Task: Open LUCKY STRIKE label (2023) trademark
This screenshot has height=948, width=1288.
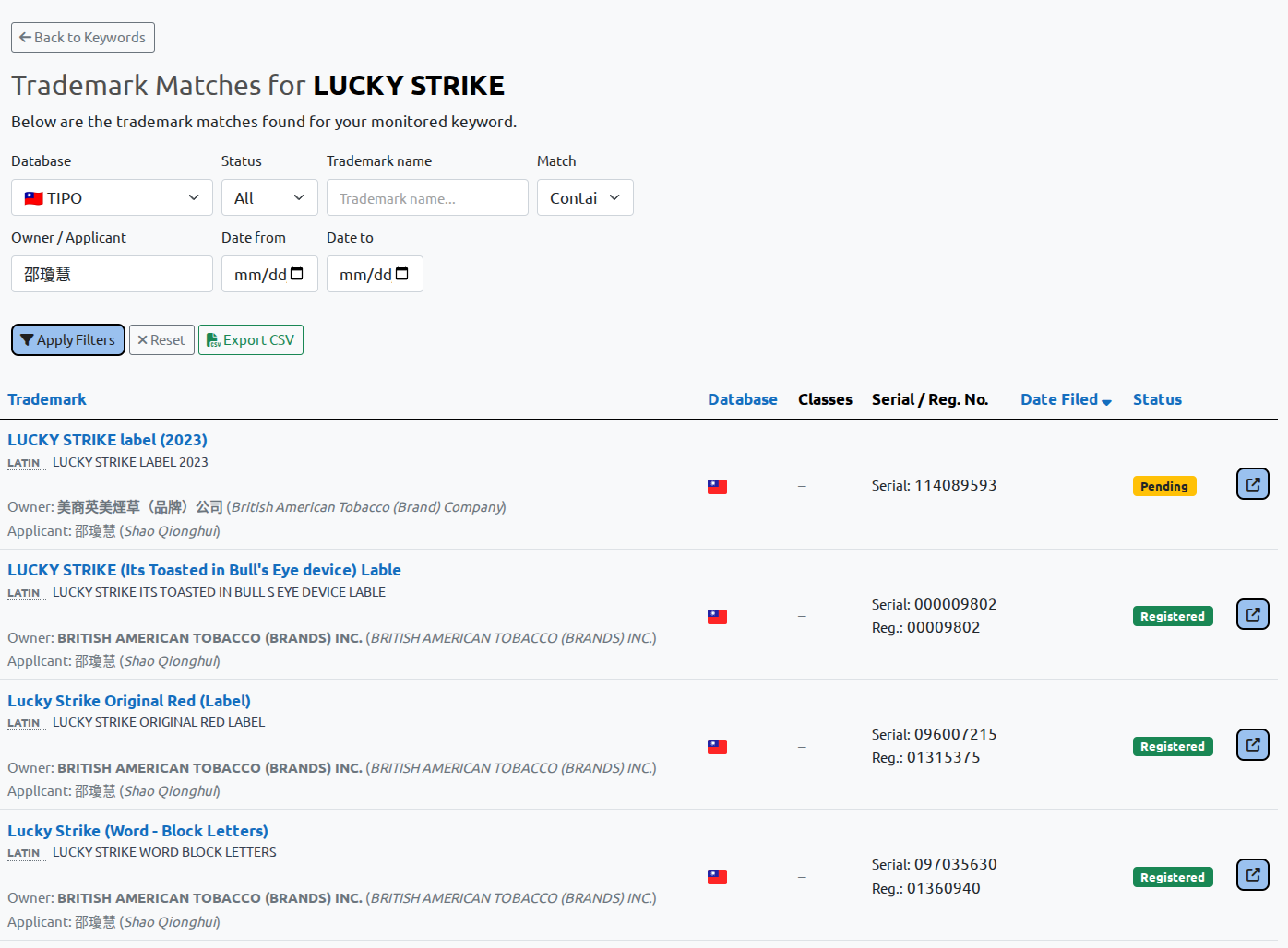Action: 107,440
